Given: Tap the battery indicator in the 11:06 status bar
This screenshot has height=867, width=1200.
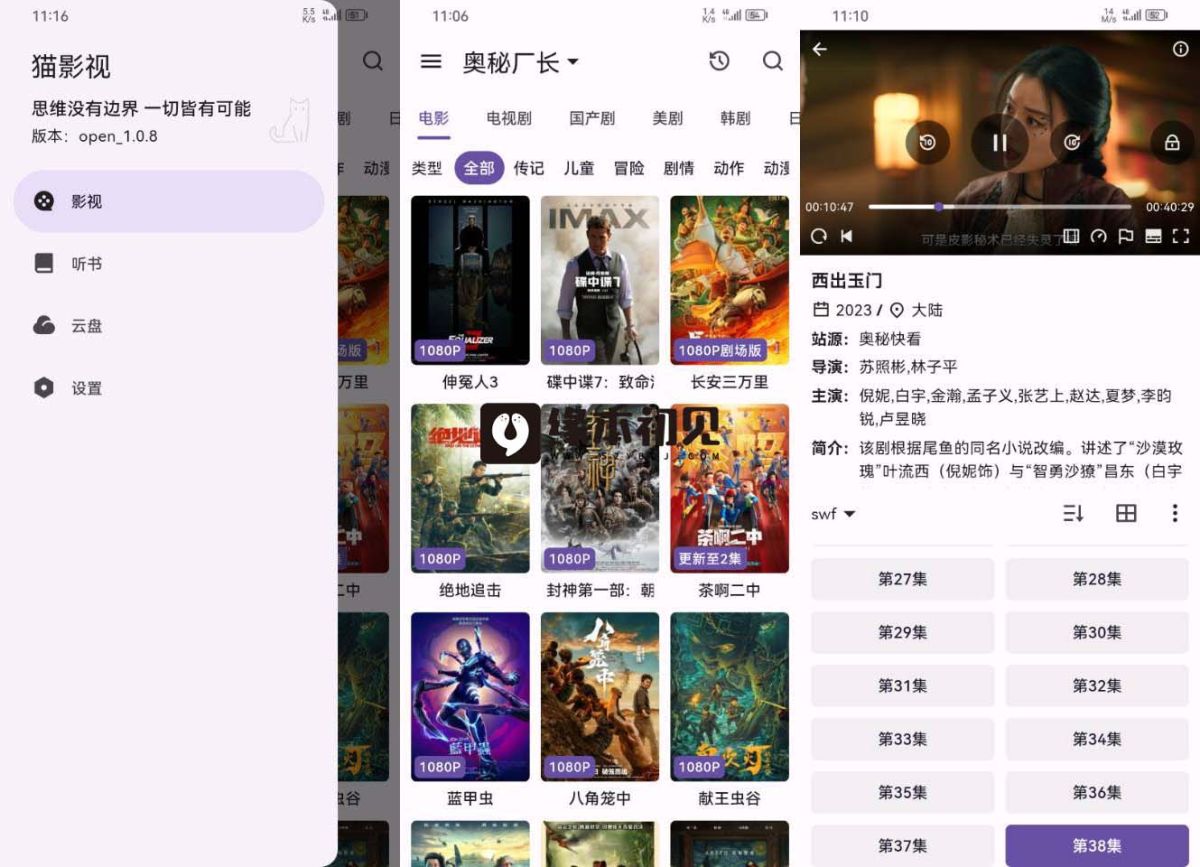Looking at the screenshot, I should [757, 15].
